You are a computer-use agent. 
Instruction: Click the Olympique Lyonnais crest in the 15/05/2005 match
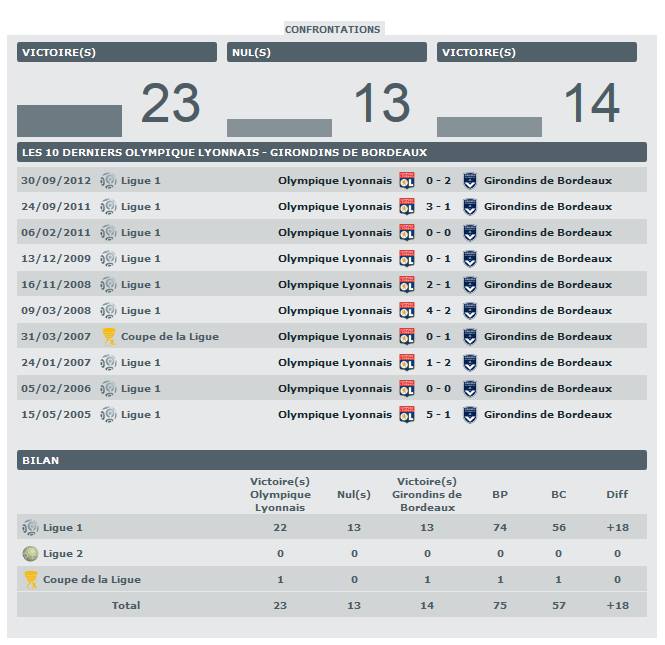click(407, 415)
